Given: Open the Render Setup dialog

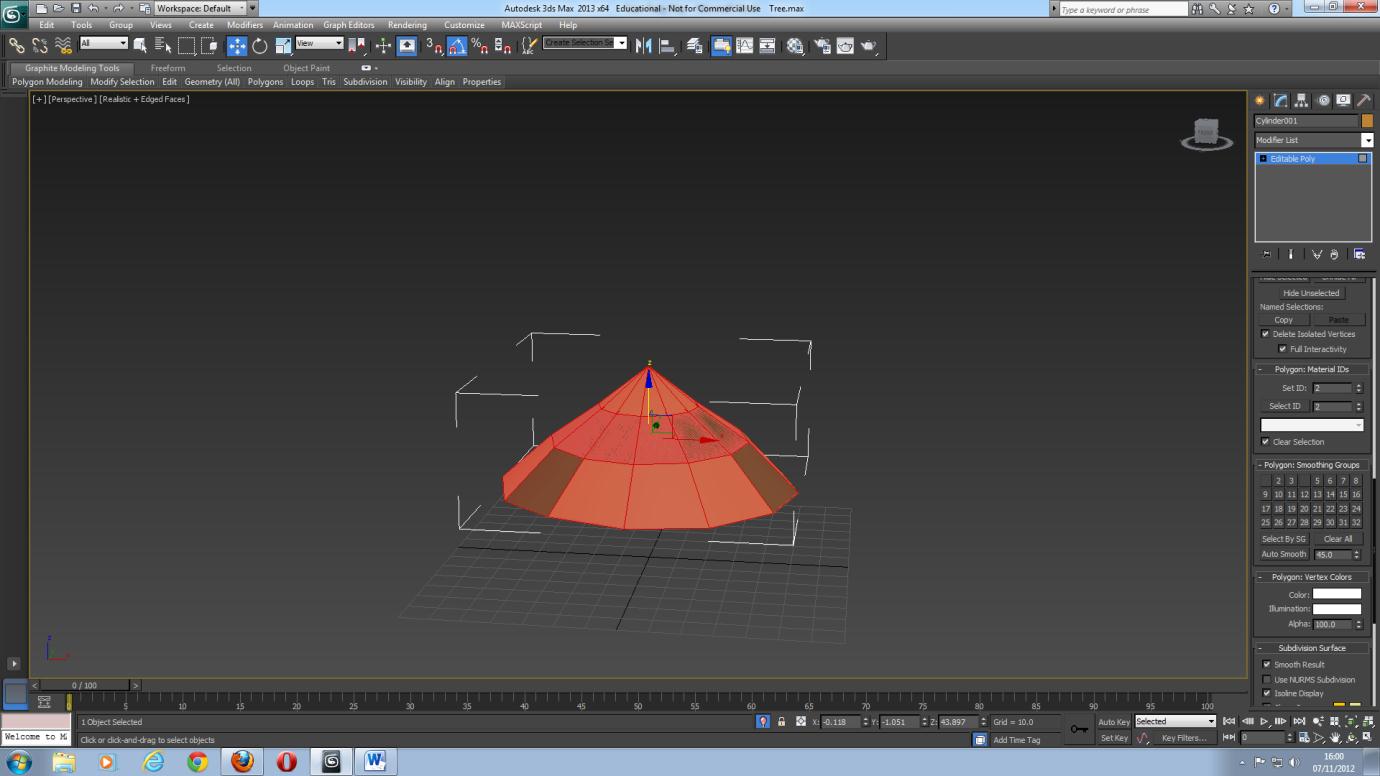Looking at the screenshot, I should click(823, 45).
